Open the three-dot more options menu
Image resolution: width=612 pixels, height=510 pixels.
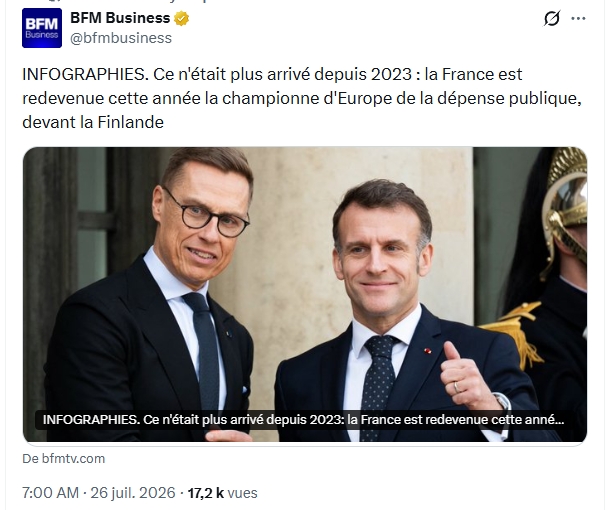(578, 18)
